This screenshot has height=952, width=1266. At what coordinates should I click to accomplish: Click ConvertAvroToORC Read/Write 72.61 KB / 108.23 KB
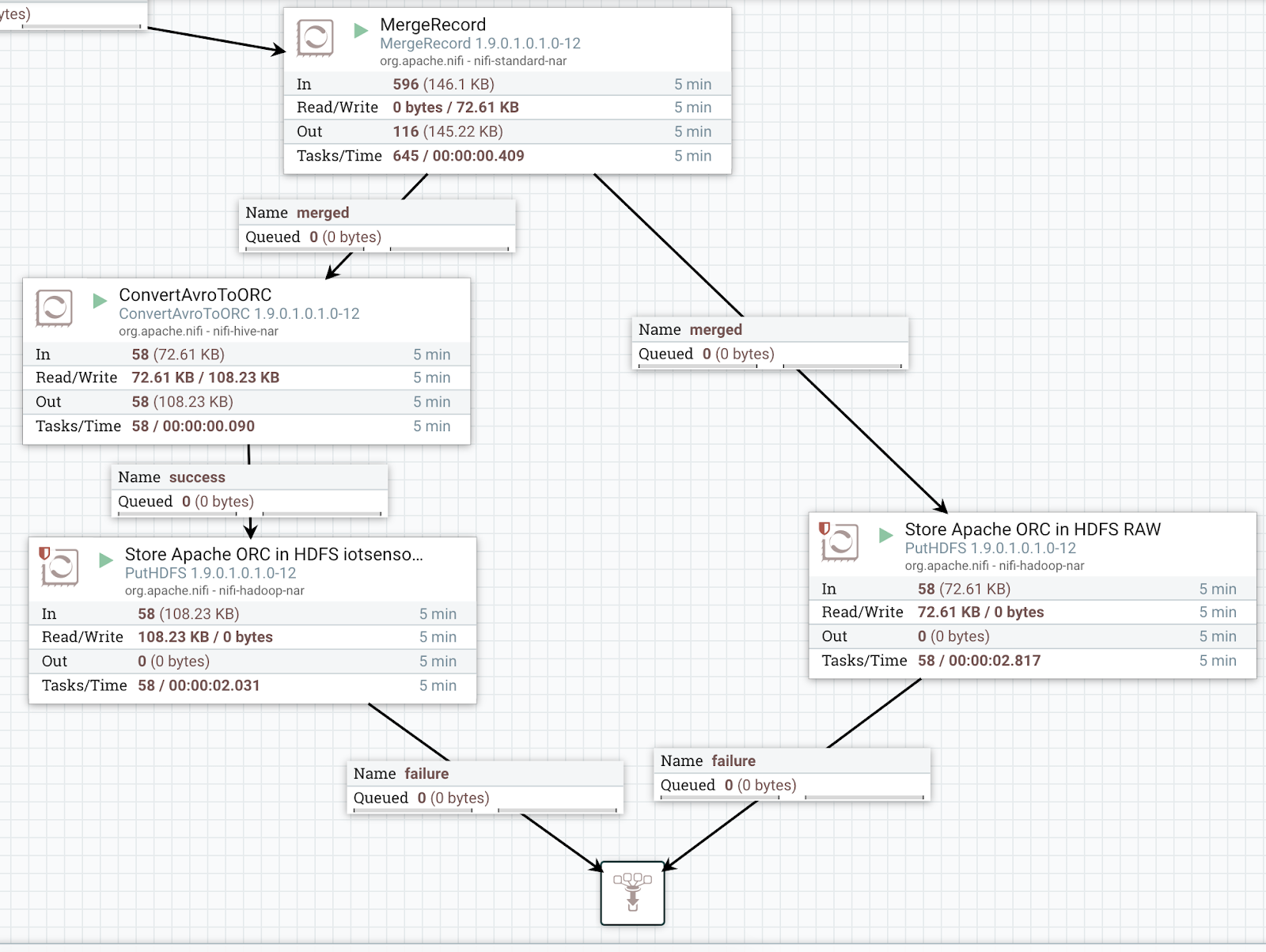206,377
